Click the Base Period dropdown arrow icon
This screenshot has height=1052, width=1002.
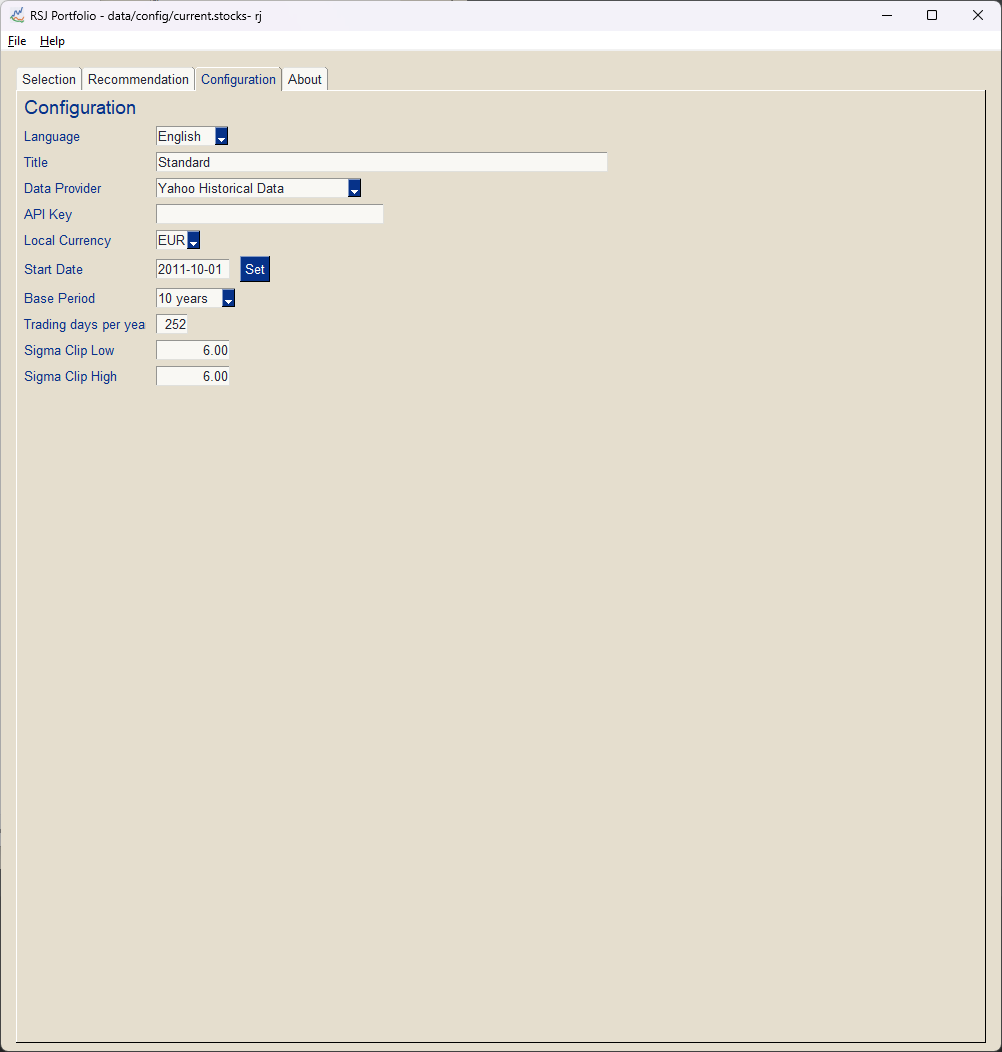pos(228,298)
